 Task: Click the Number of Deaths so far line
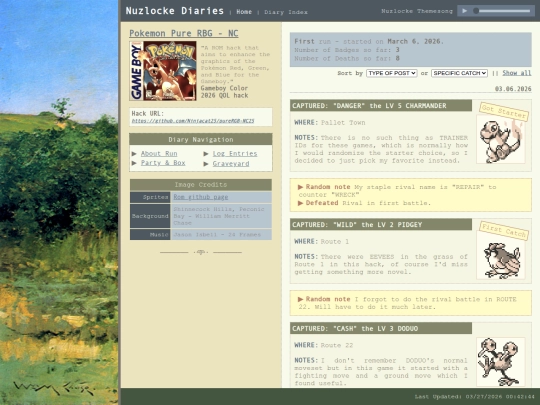pos(347,58)
